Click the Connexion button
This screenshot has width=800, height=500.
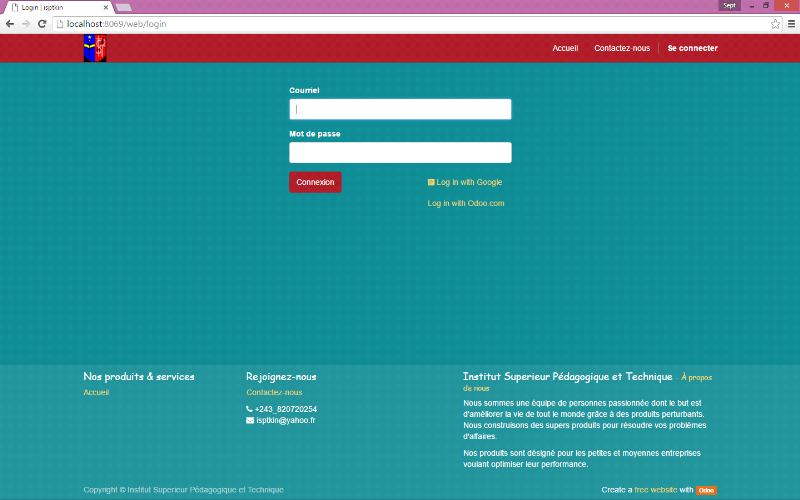tap(315, 182)
